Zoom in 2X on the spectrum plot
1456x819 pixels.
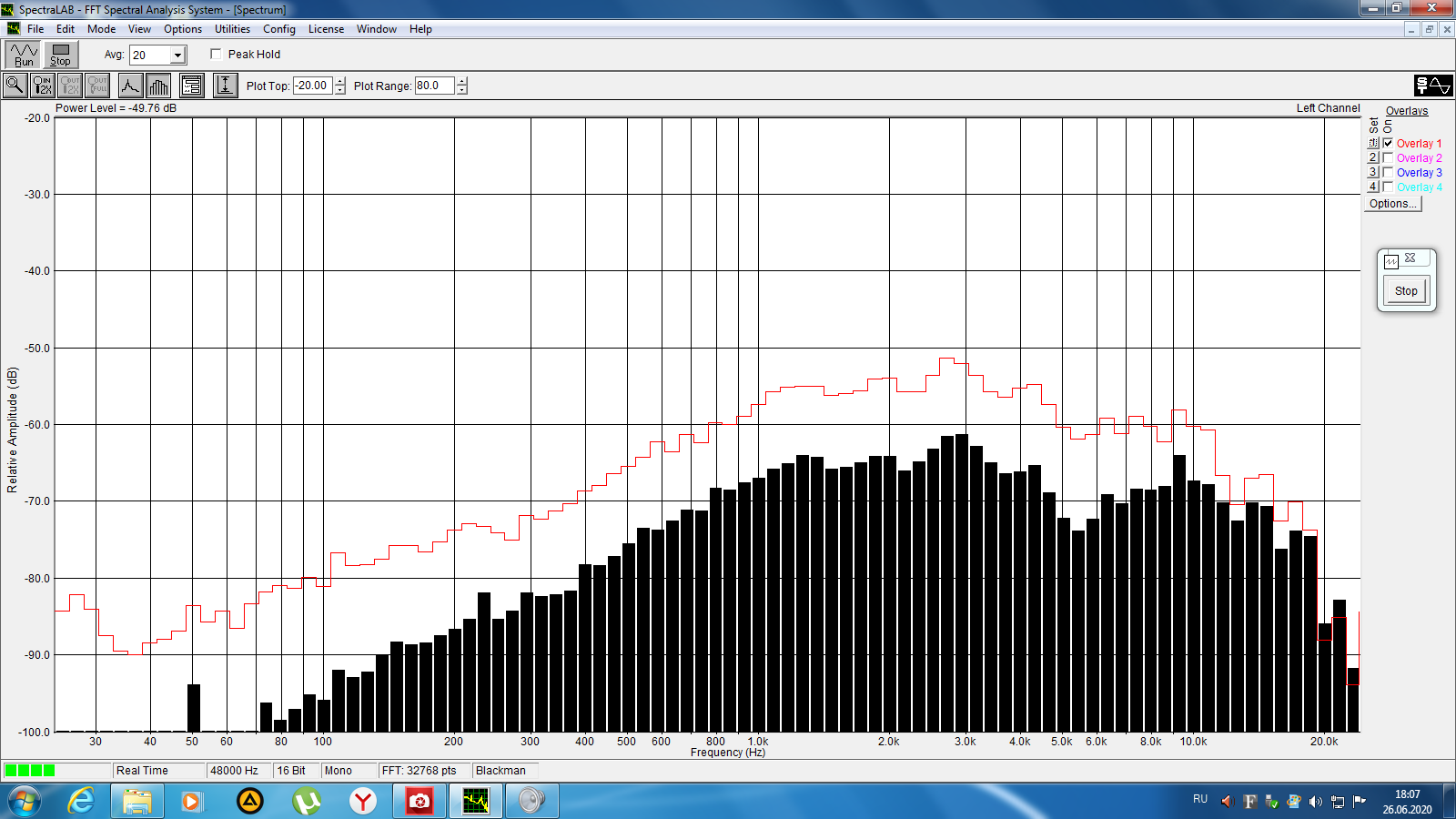[43, 86]
